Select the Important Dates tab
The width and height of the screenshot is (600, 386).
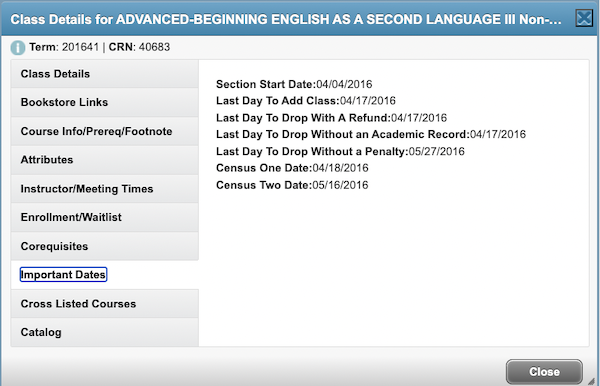pos(104,275)
